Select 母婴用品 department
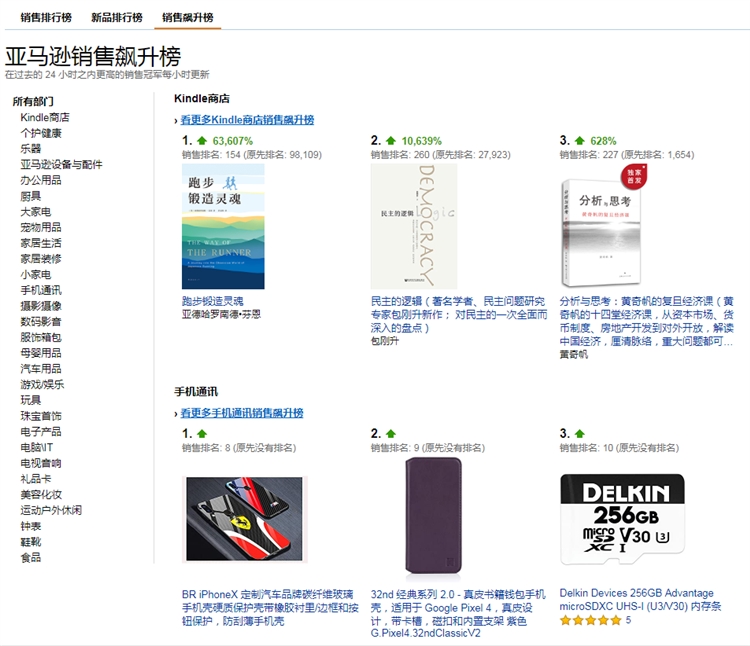Viewport: 750px width, 646px height. pos(41,353)
